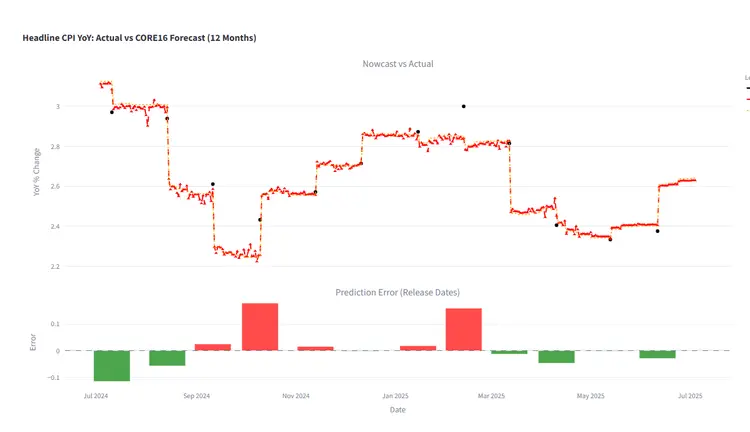Select the green error bar for April 2025
The height and width of the screenshot is (432, 750).
[556, 356]
